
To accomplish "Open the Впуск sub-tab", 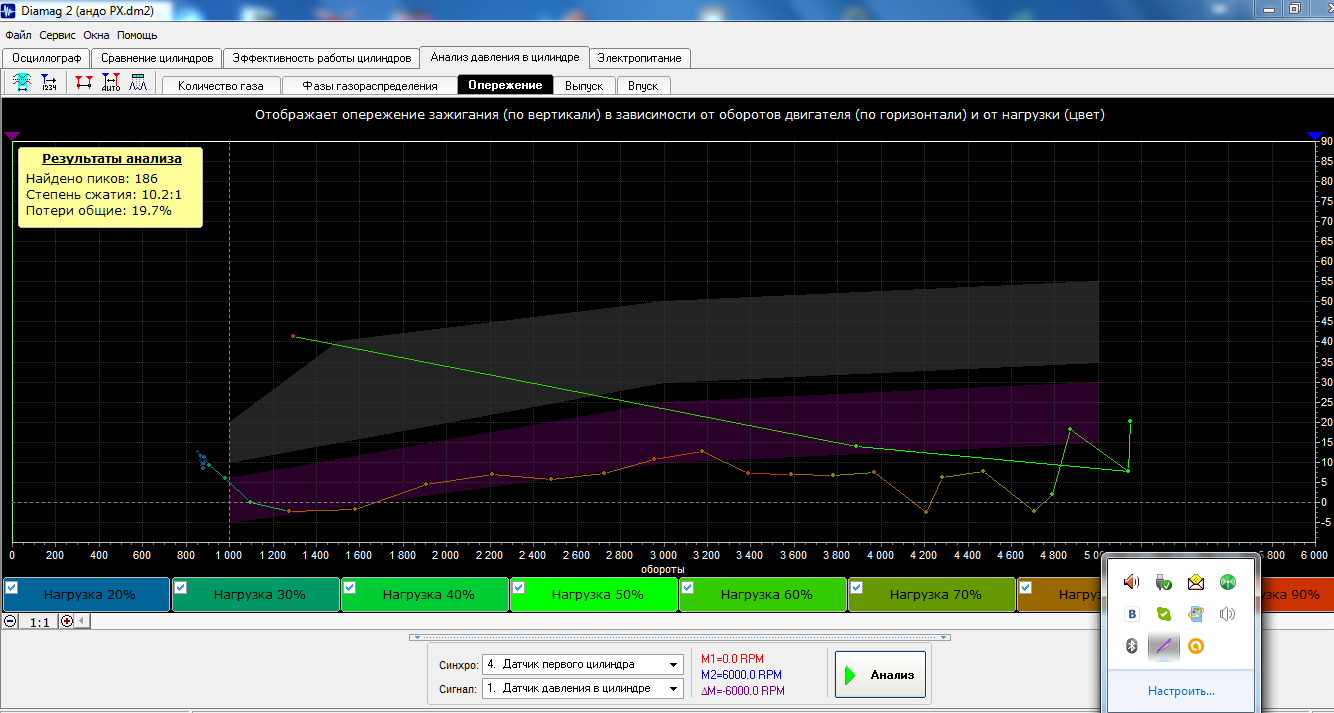I will coord(643,86).
